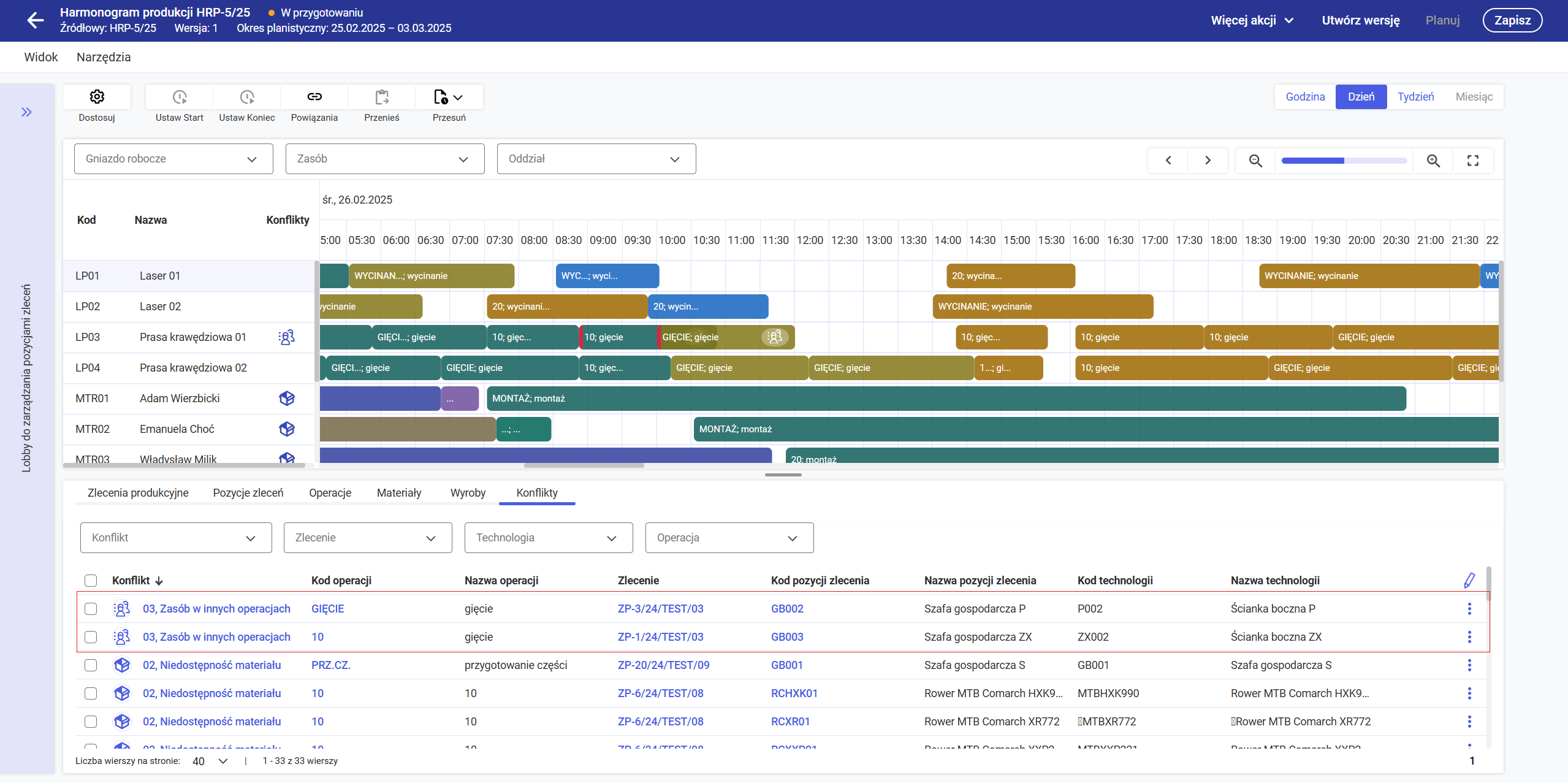This screenshot has height=783, width=1568.
Task: Select all conflicts header checkbox
Action: pyautogui.click(x=91, y=581)
